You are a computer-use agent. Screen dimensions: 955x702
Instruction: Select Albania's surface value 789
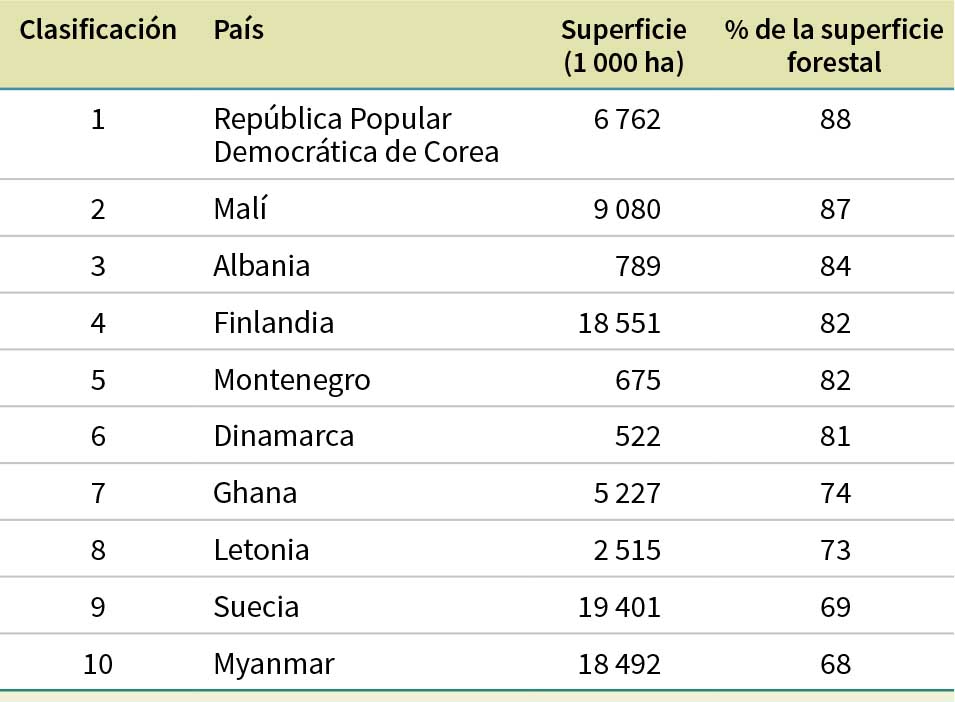637,266
